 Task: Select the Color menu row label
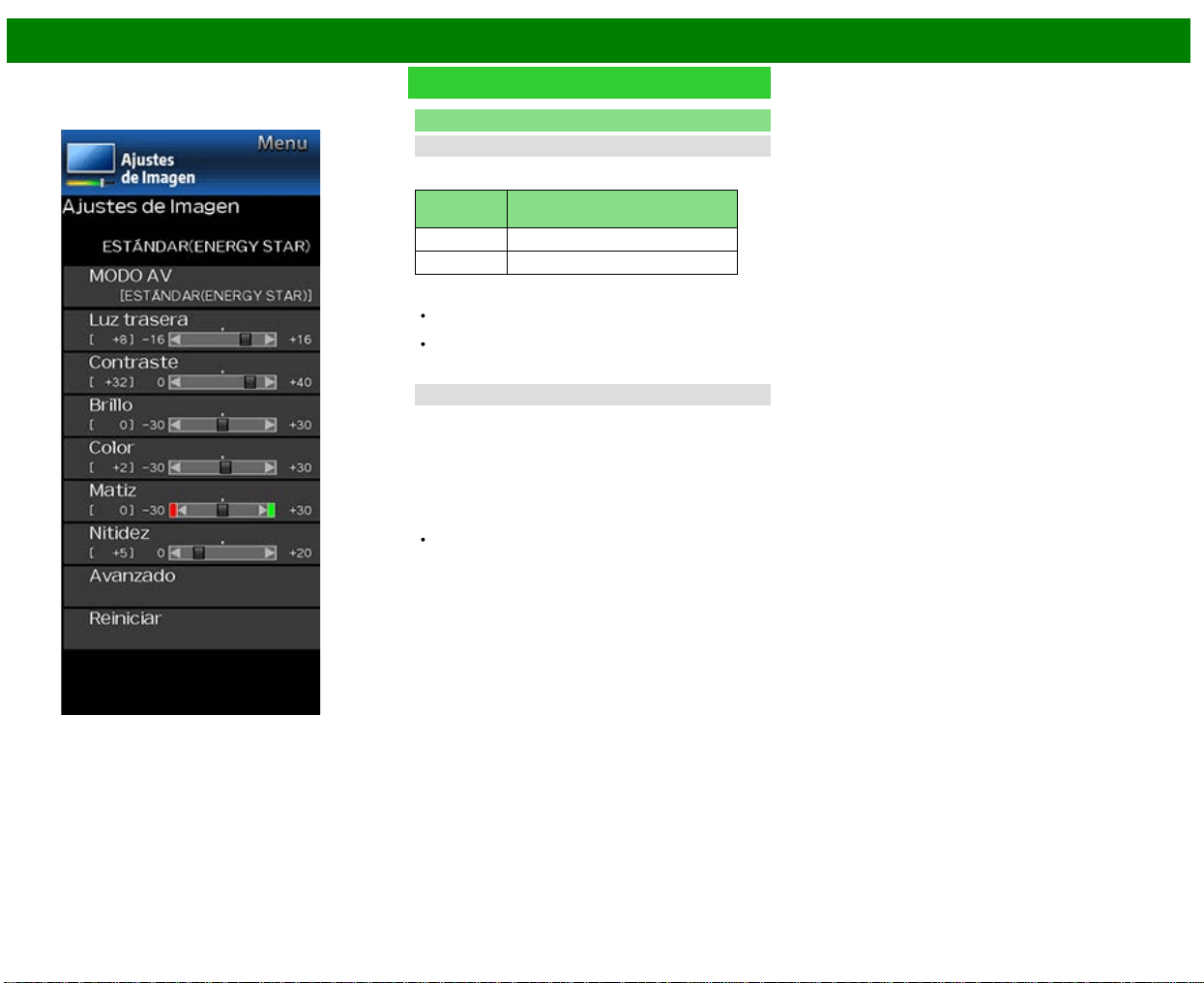111,447
